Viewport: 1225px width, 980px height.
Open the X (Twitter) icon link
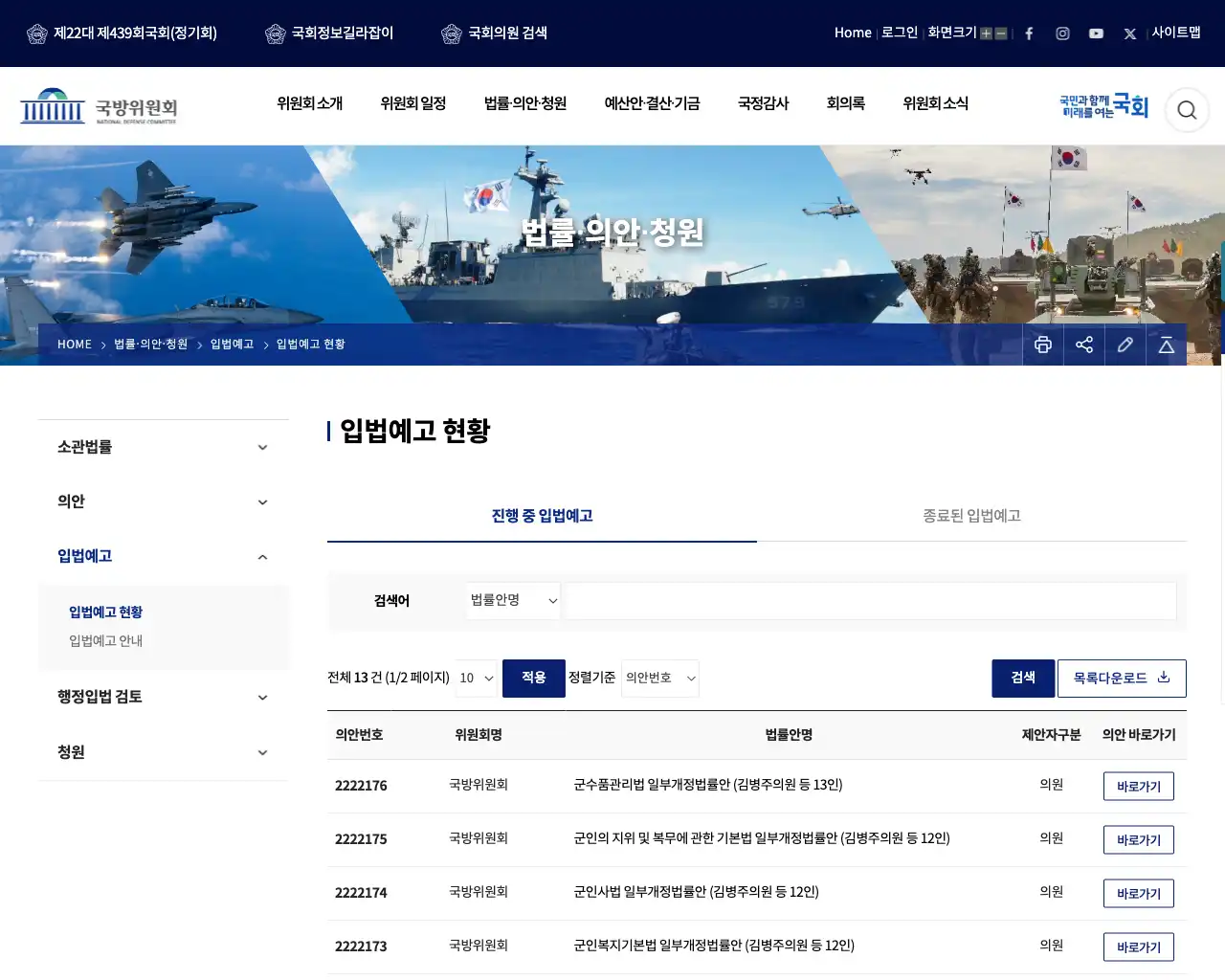coord(1129,33)
